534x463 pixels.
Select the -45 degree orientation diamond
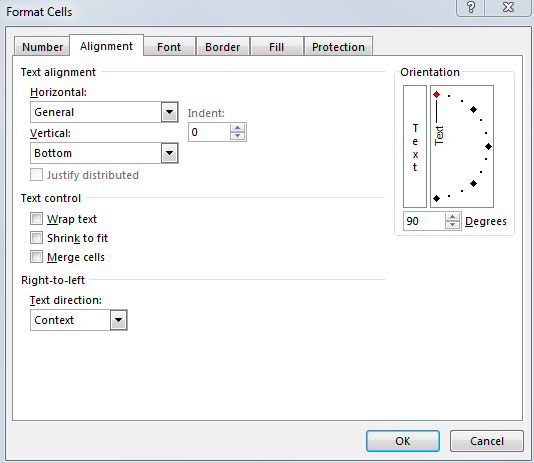(x=473, y=183)
